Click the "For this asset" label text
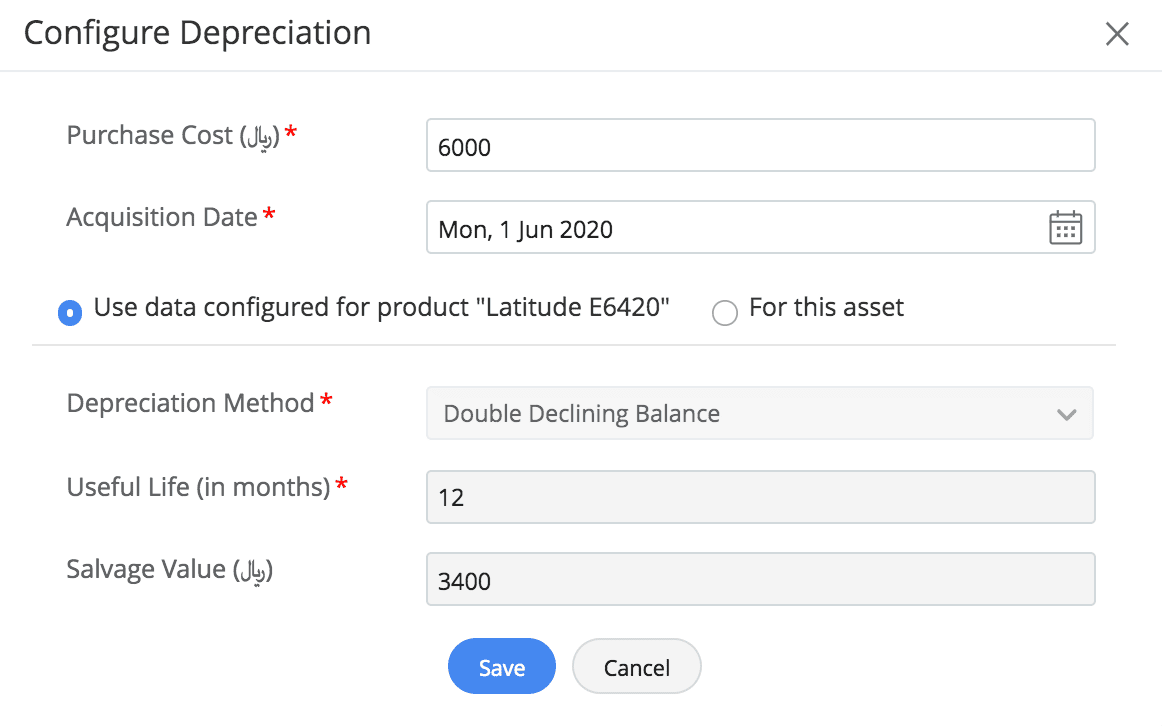 pyautogui.click(x=826, y=307)
